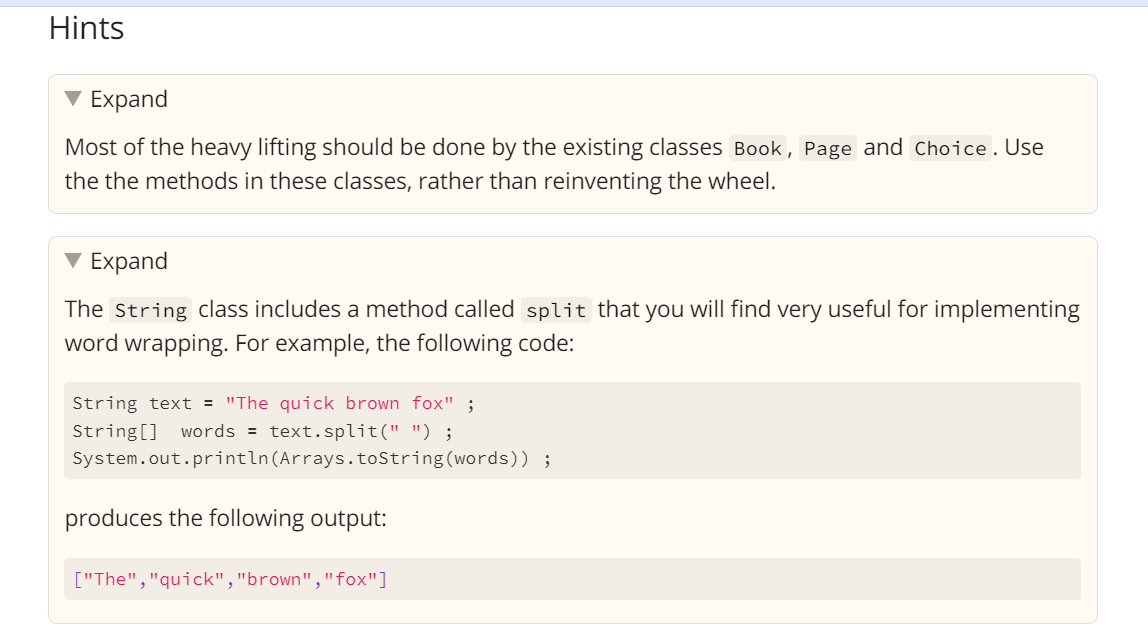This screenshot has height=625, width=1148.
Task: Click the second Expand label
Action: coord(128,260)
